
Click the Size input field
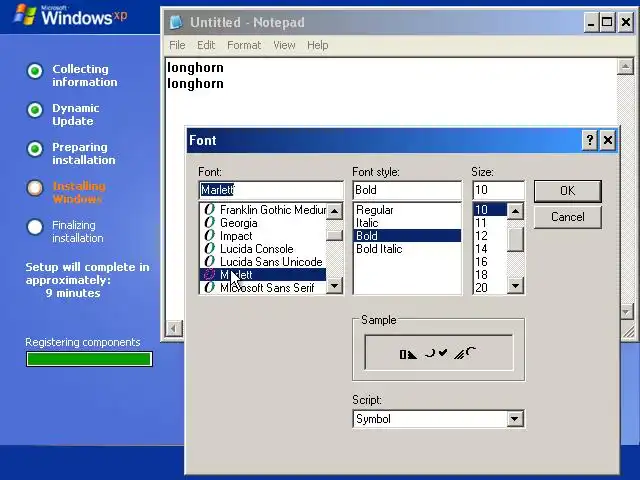(x=498, y=190)
